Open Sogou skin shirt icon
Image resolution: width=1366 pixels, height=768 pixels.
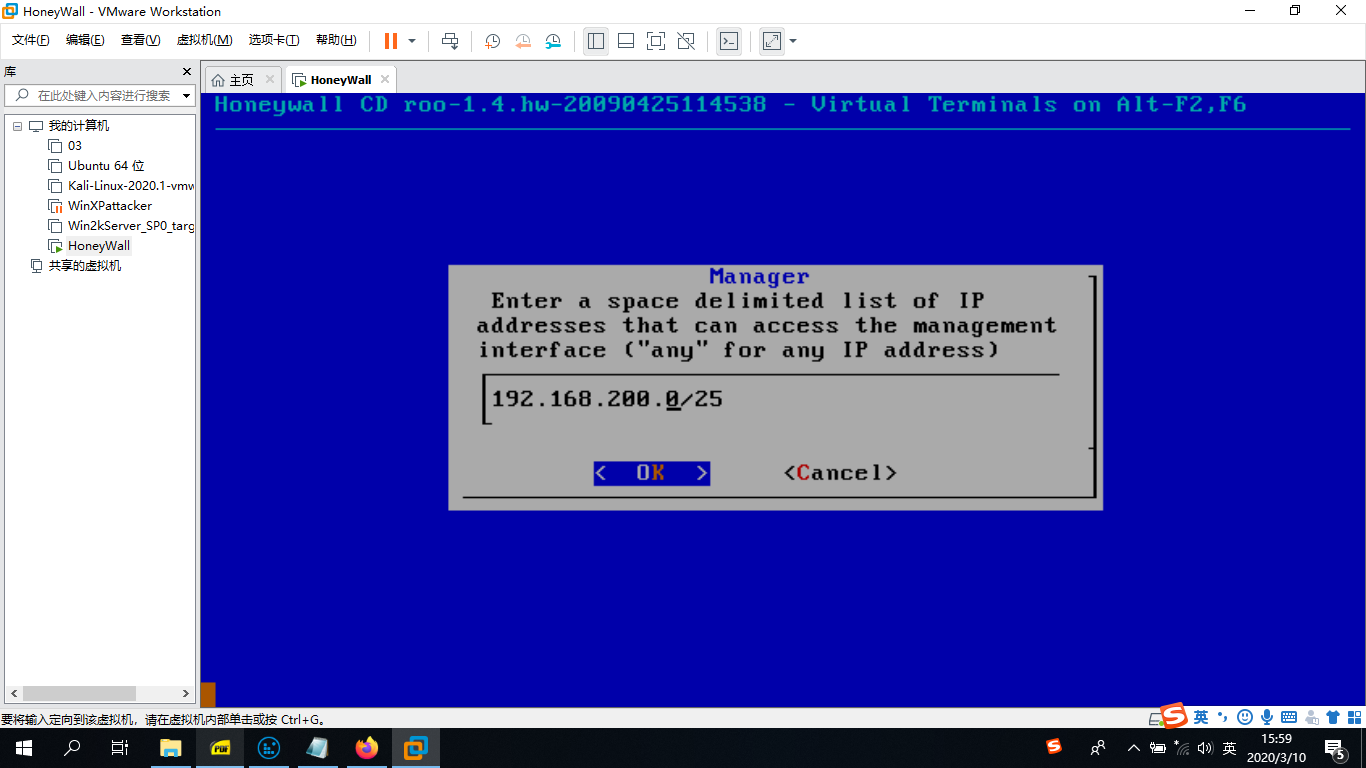coord(1333,717)
